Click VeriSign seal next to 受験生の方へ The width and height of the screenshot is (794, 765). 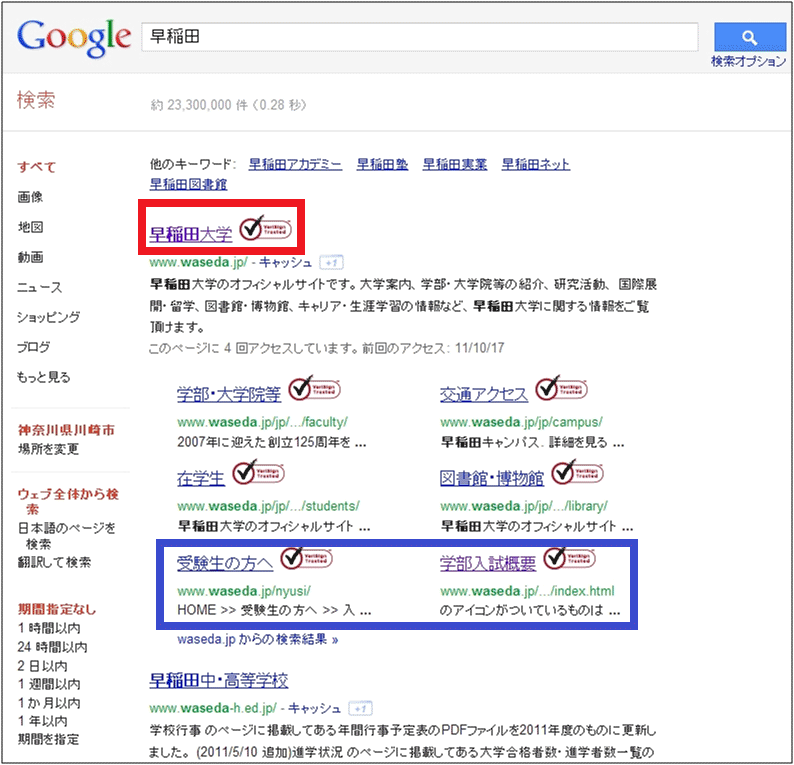point(306,559)
